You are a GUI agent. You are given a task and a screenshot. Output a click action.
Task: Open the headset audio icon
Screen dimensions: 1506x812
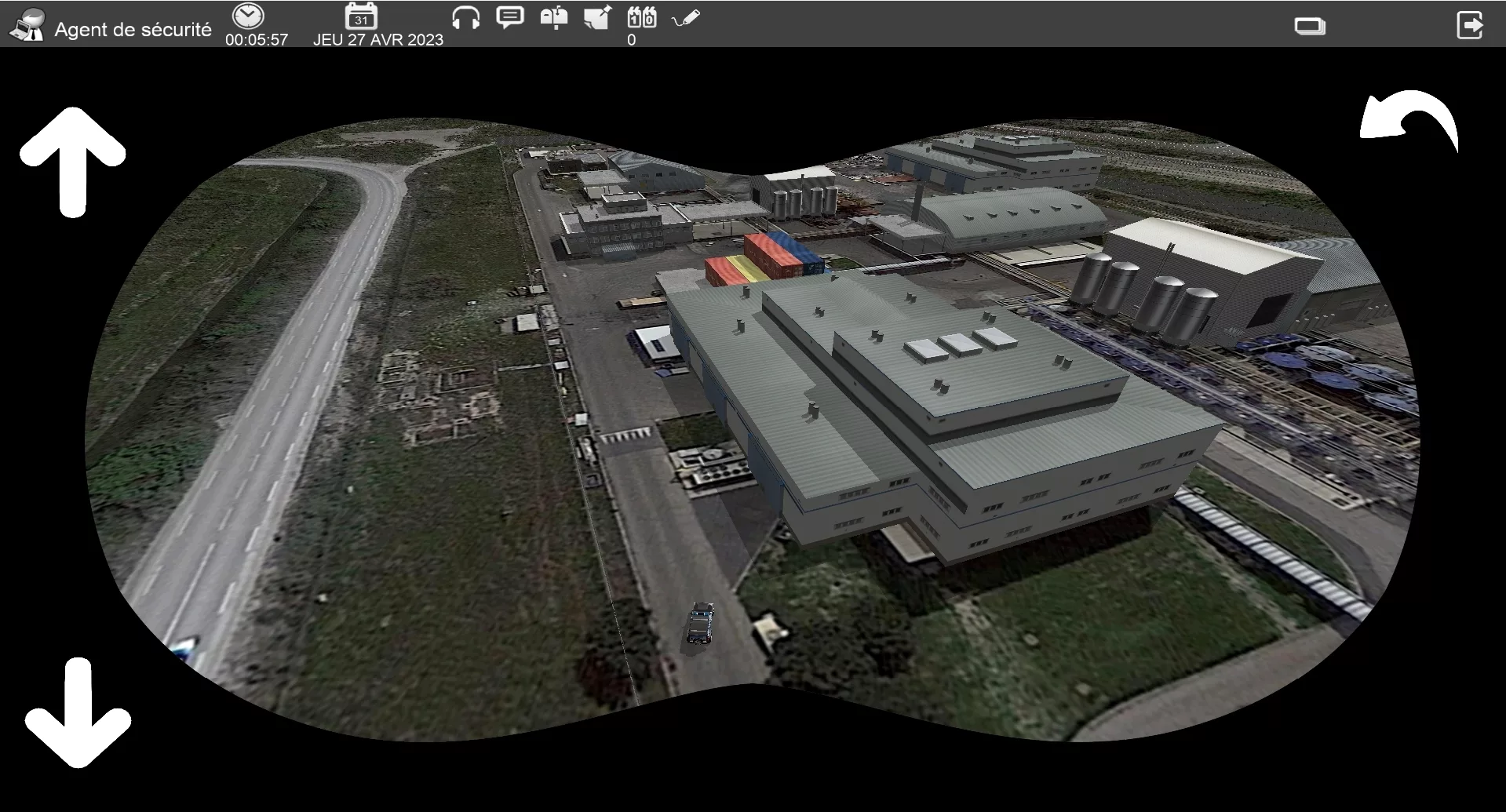(465, 18)
